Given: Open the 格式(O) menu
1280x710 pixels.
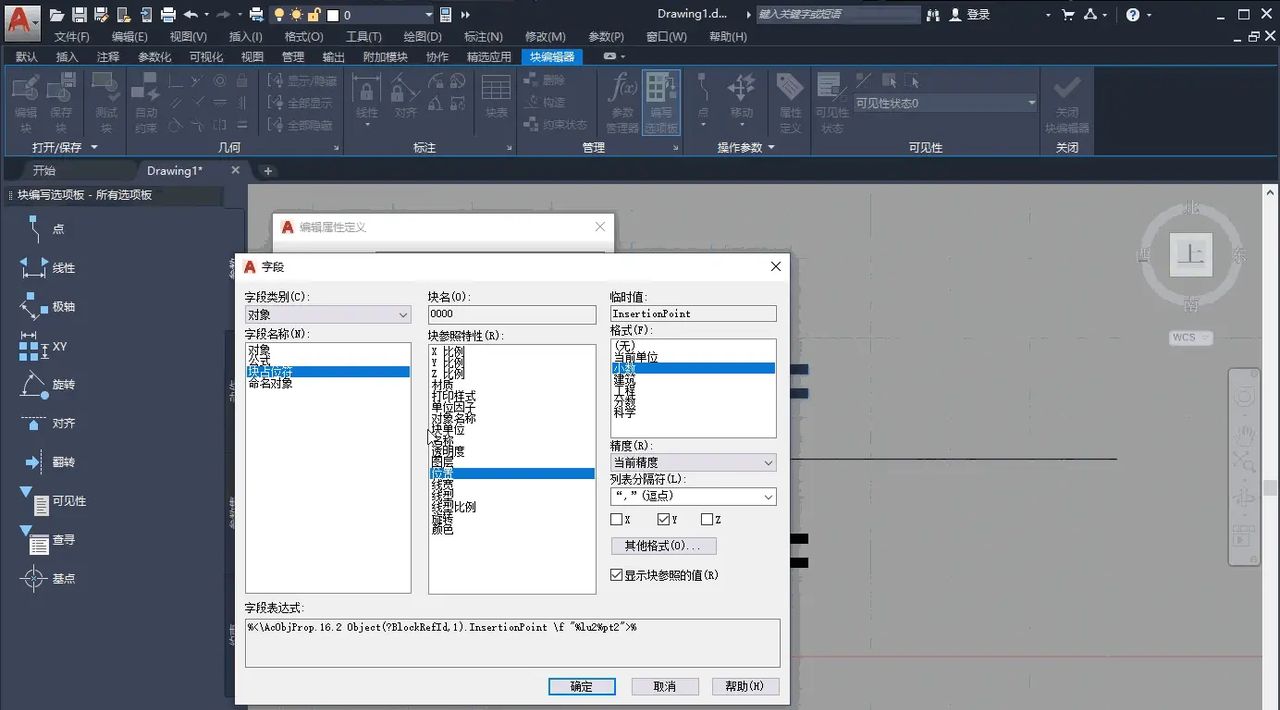Looking at the screenshot, I should point(303,36).
